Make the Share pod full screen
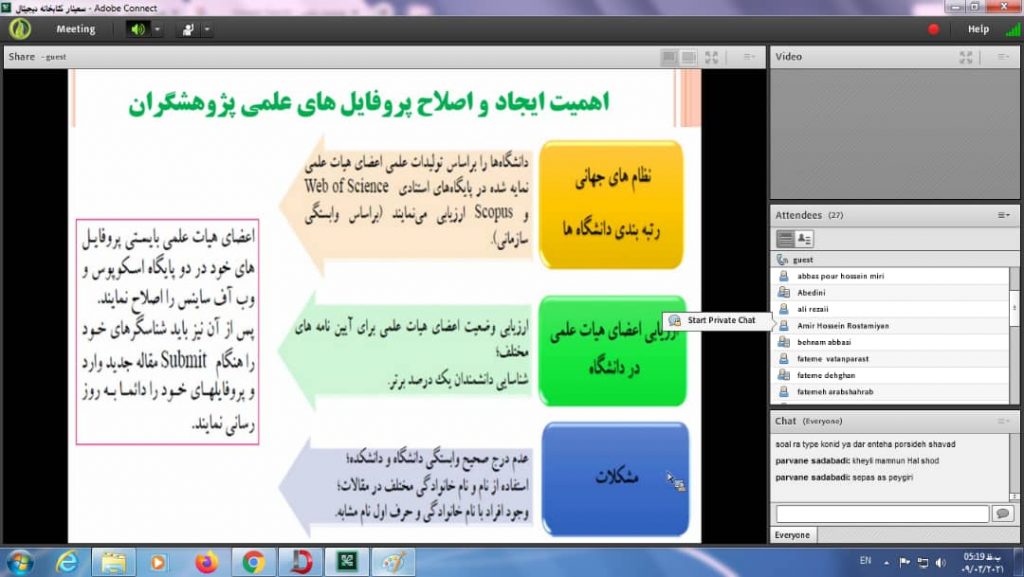 click(711, 57)
